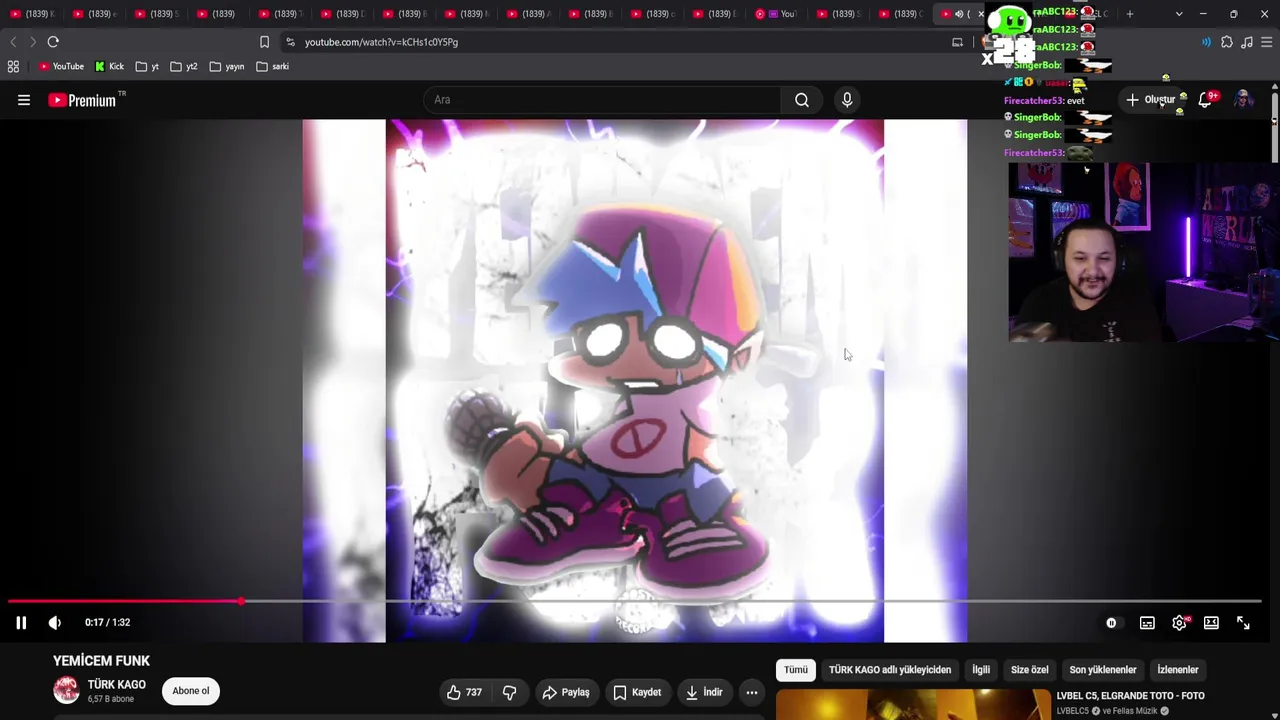The image size is (1280, 720).
Task: Open the account avatar menu
Action: 1243,100
